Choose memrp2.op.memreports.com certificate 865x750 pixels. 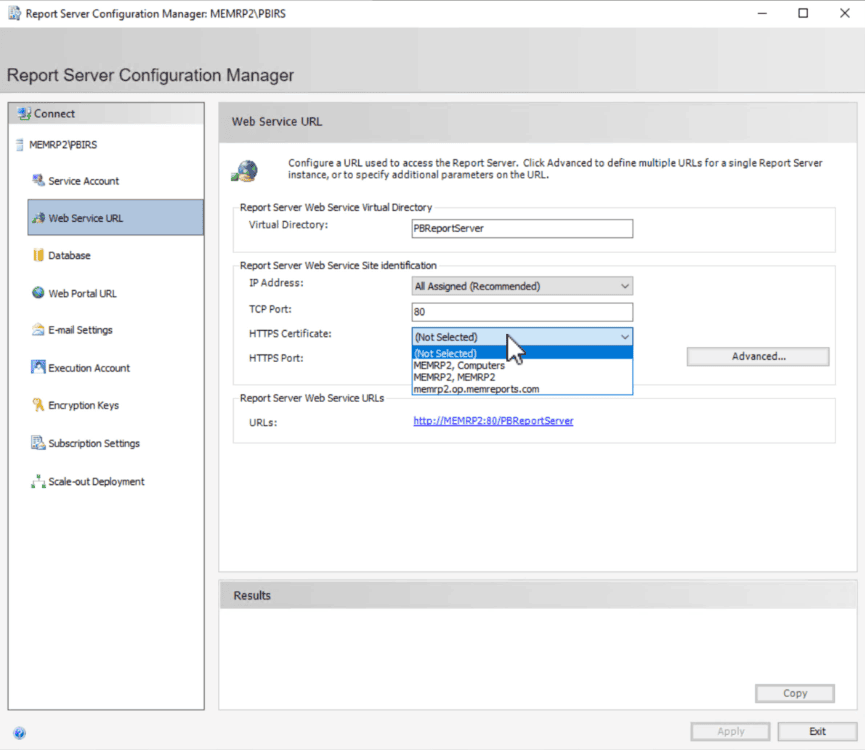click(x=522, y=389)
